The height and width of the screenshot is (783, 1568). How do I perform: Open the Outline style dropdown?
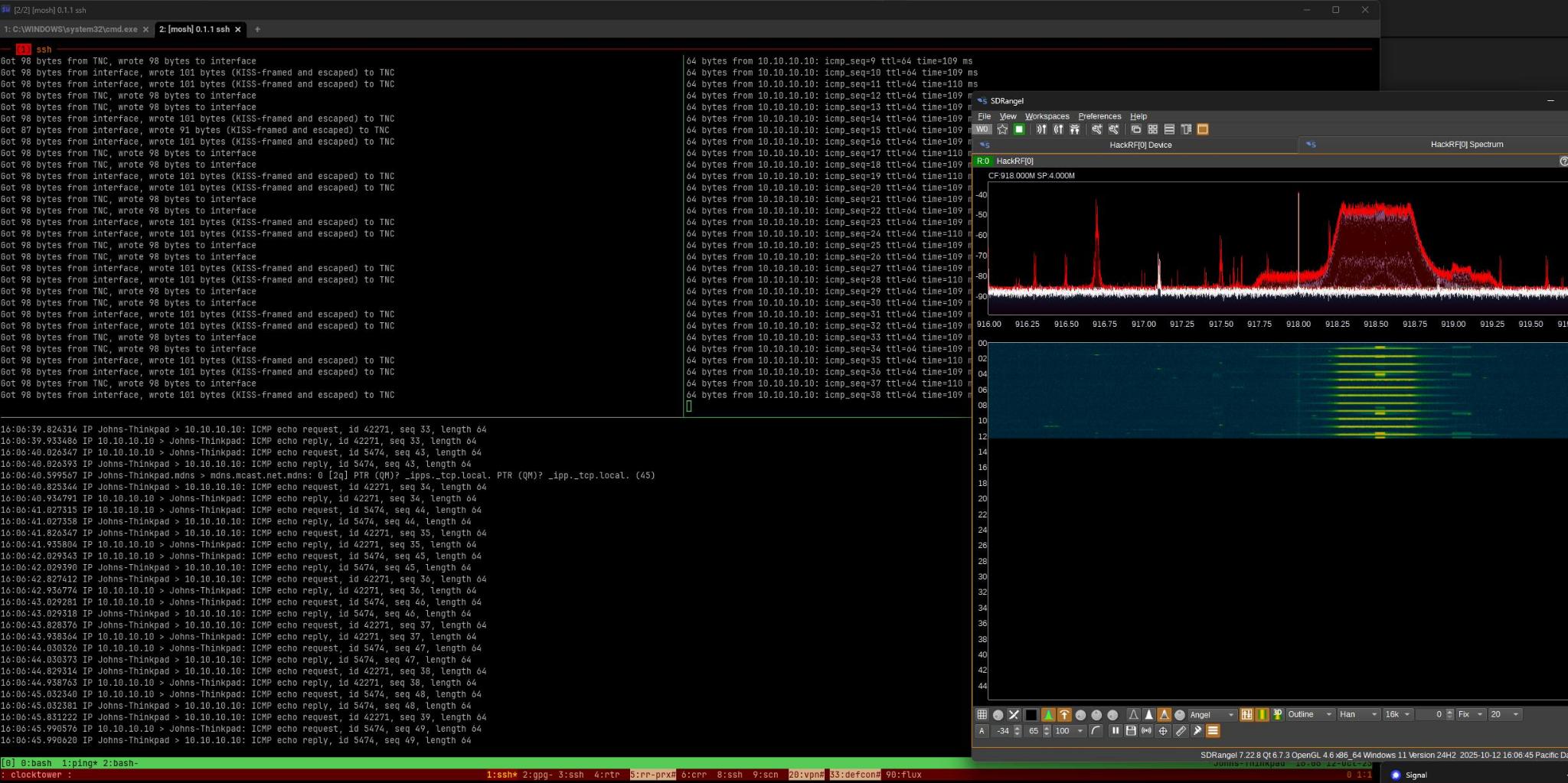coord(1310,714)
